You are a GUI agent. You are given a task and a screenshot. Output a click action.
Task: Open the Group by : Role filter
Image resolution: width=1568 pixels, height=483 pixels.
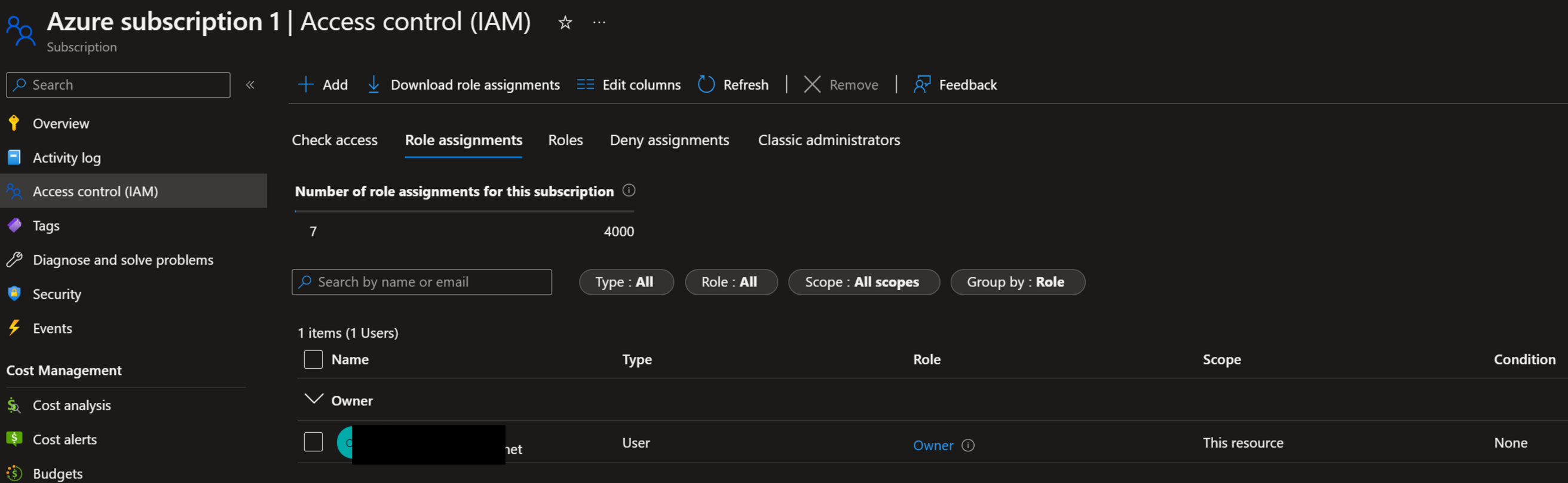[x=1017, y=282]
